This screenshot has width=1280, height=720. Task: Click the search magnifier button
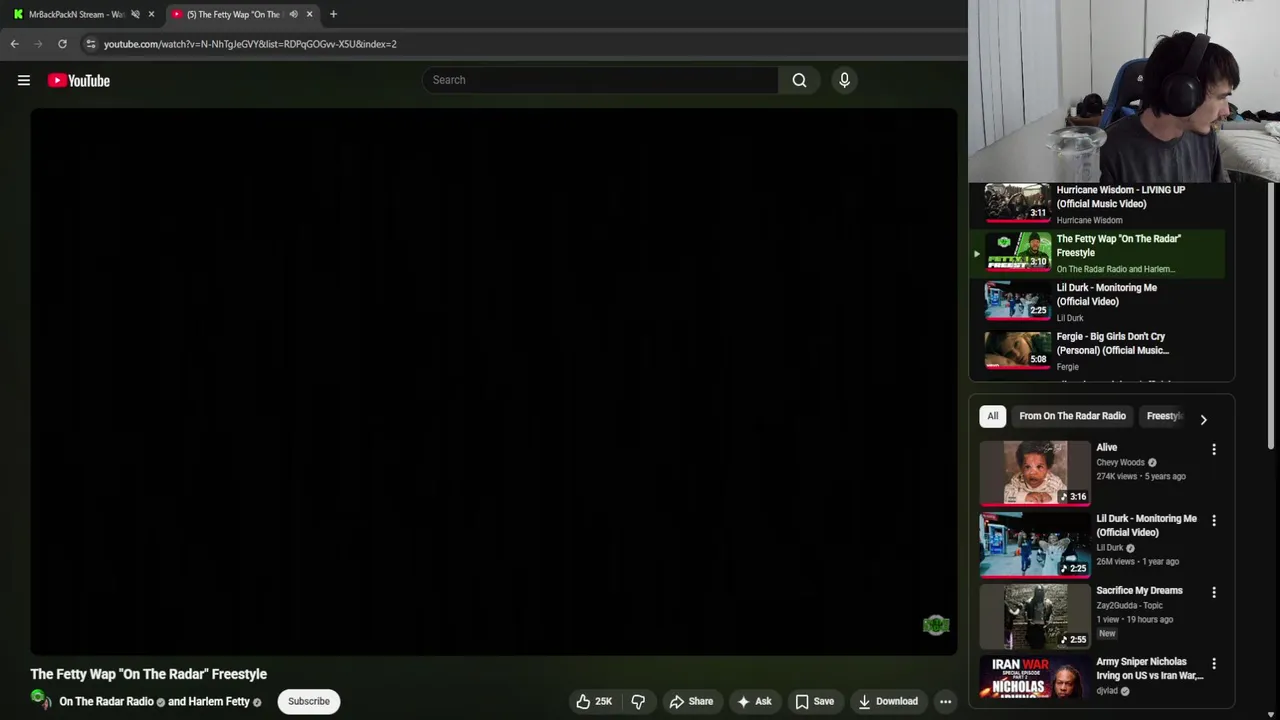799,80
